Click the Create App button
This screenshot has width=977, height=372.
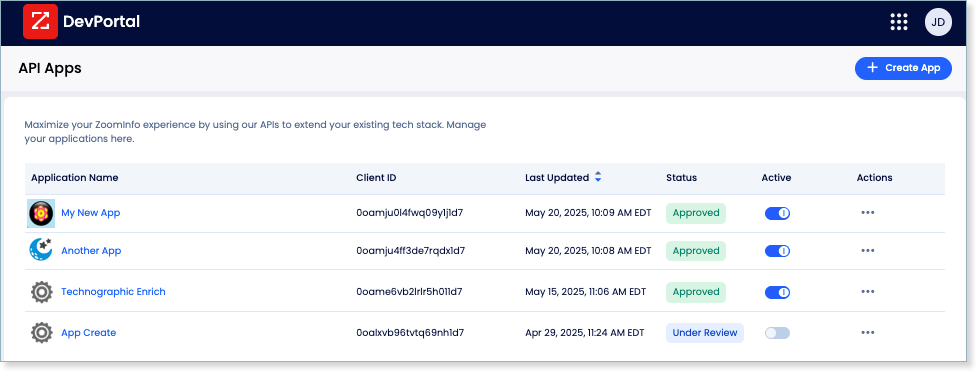(903, 68)
